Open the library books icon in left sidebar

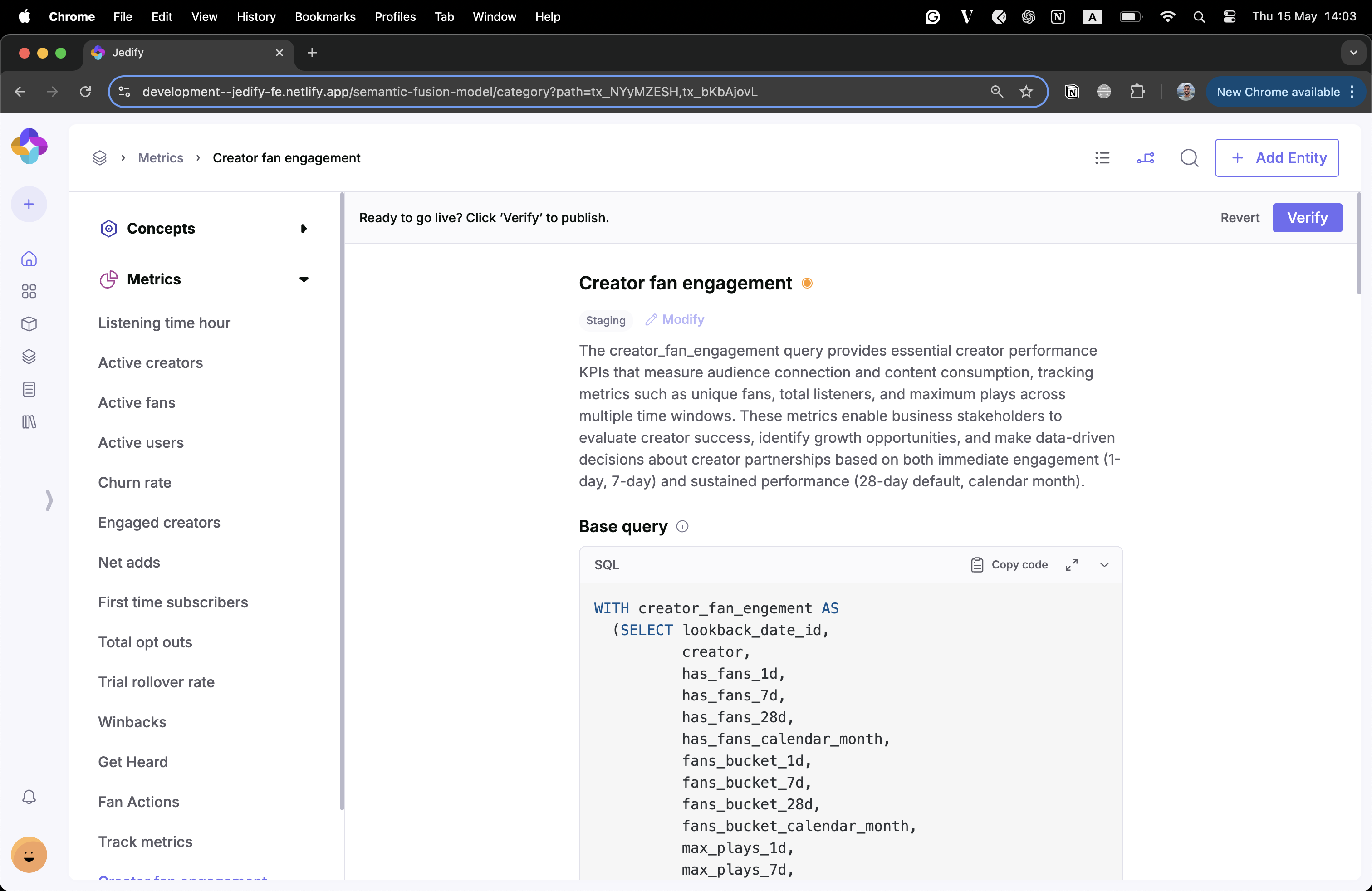(x=29, y=422)
